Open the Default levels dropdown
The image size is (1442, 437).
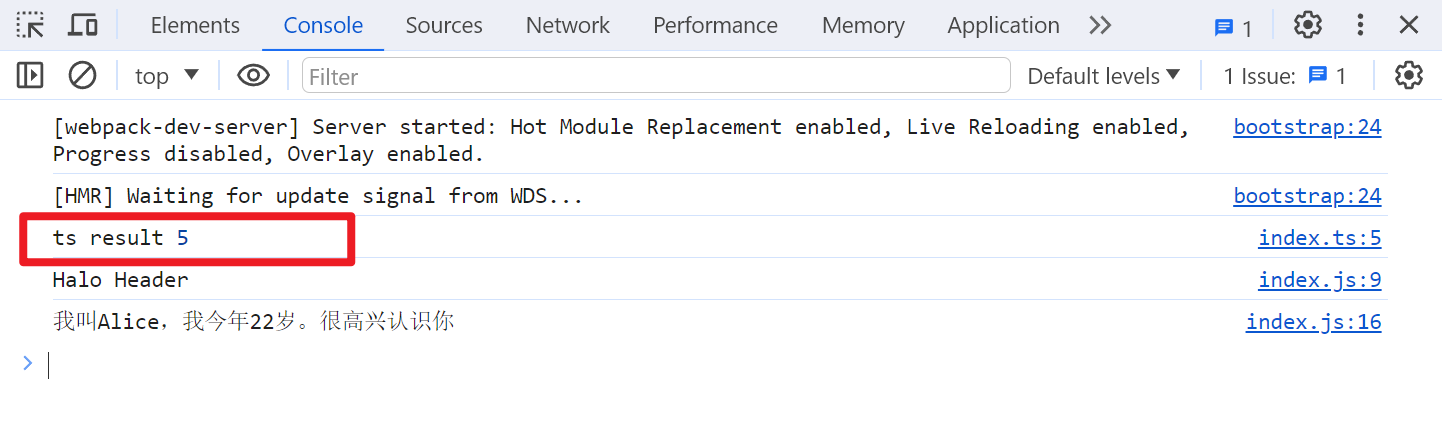[x=1103, y=75]
